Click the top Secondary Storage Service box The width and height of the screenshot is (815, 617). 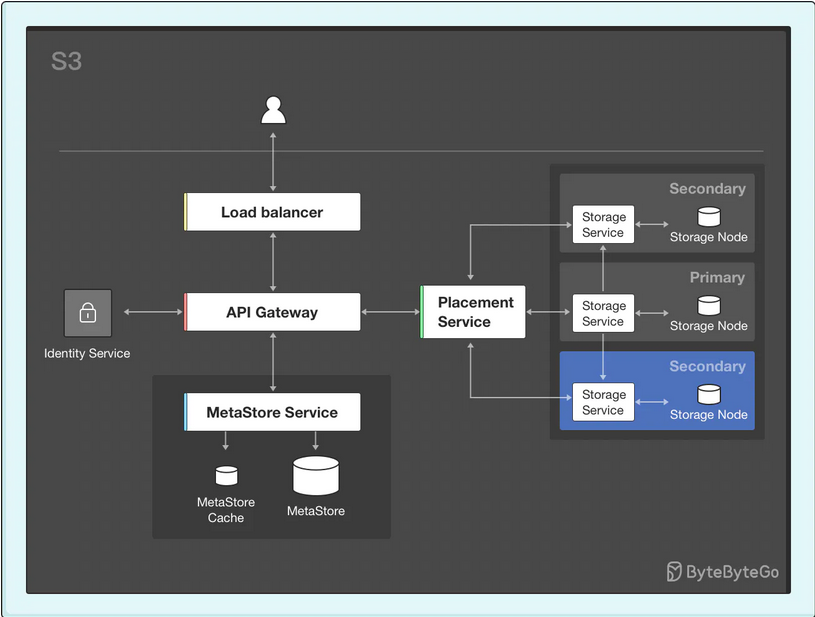click(x=603, y=224)
